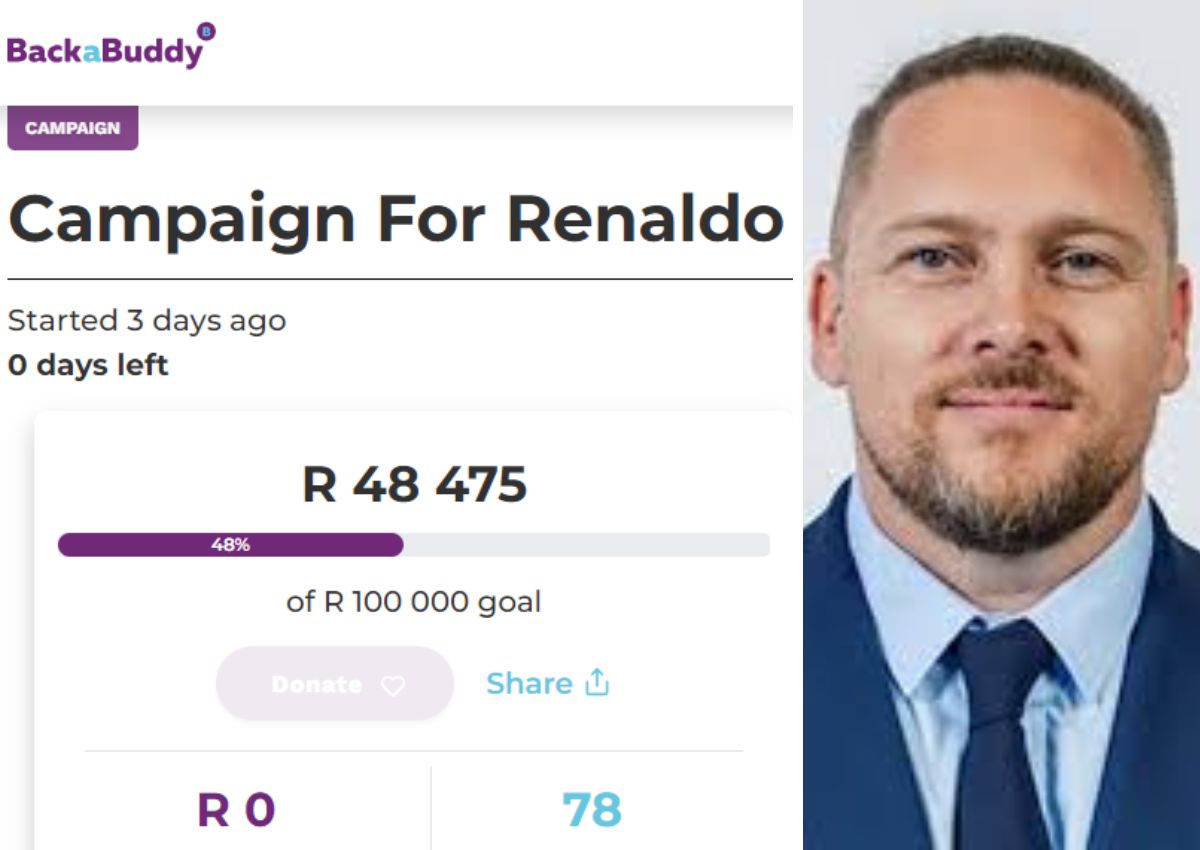This screenshot has height=850, width=1200.
Task: Click the 0 days left label
Action: click(x=88, y=365)
